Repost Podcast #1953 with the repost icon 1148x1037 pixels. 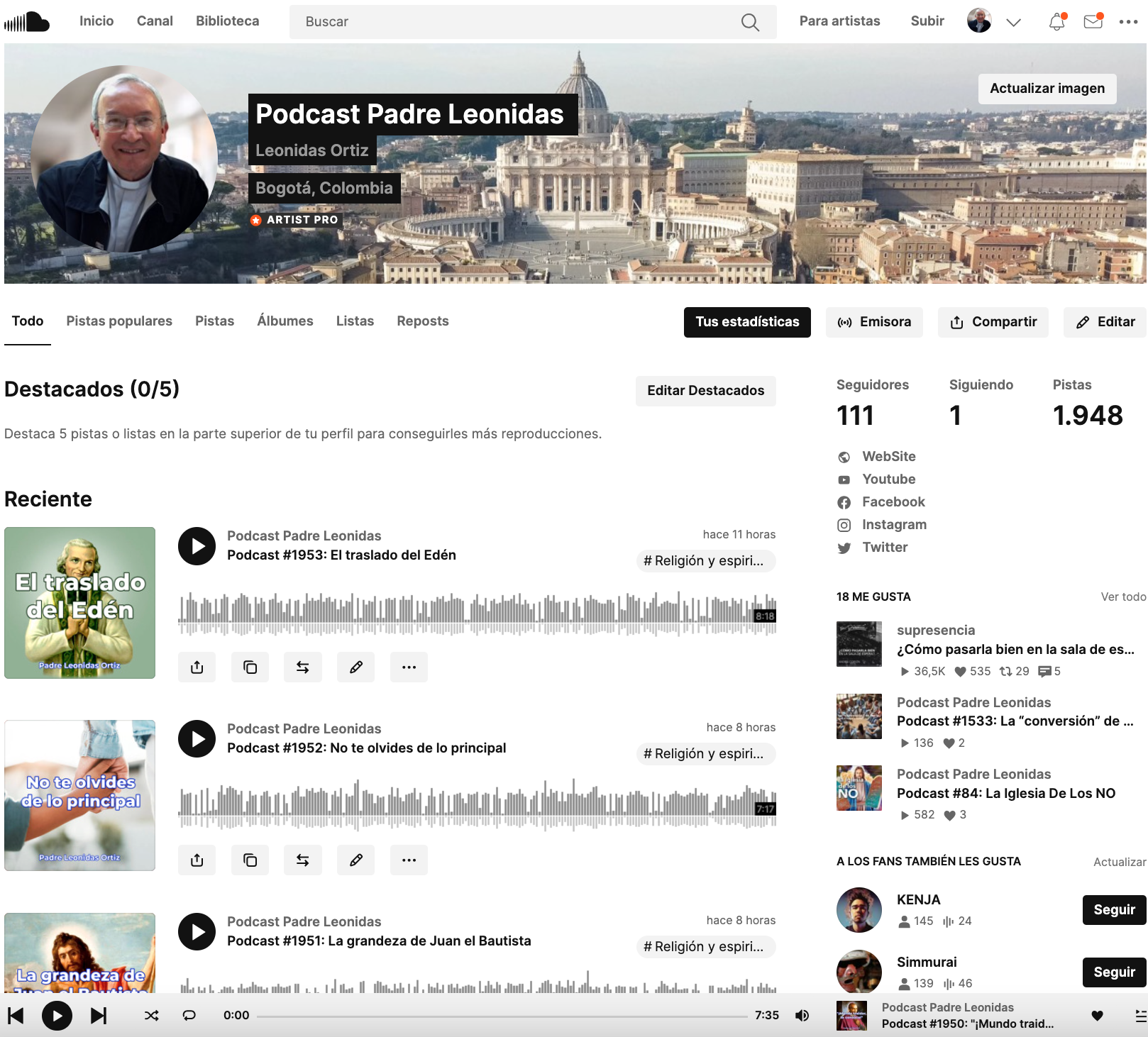302,667
